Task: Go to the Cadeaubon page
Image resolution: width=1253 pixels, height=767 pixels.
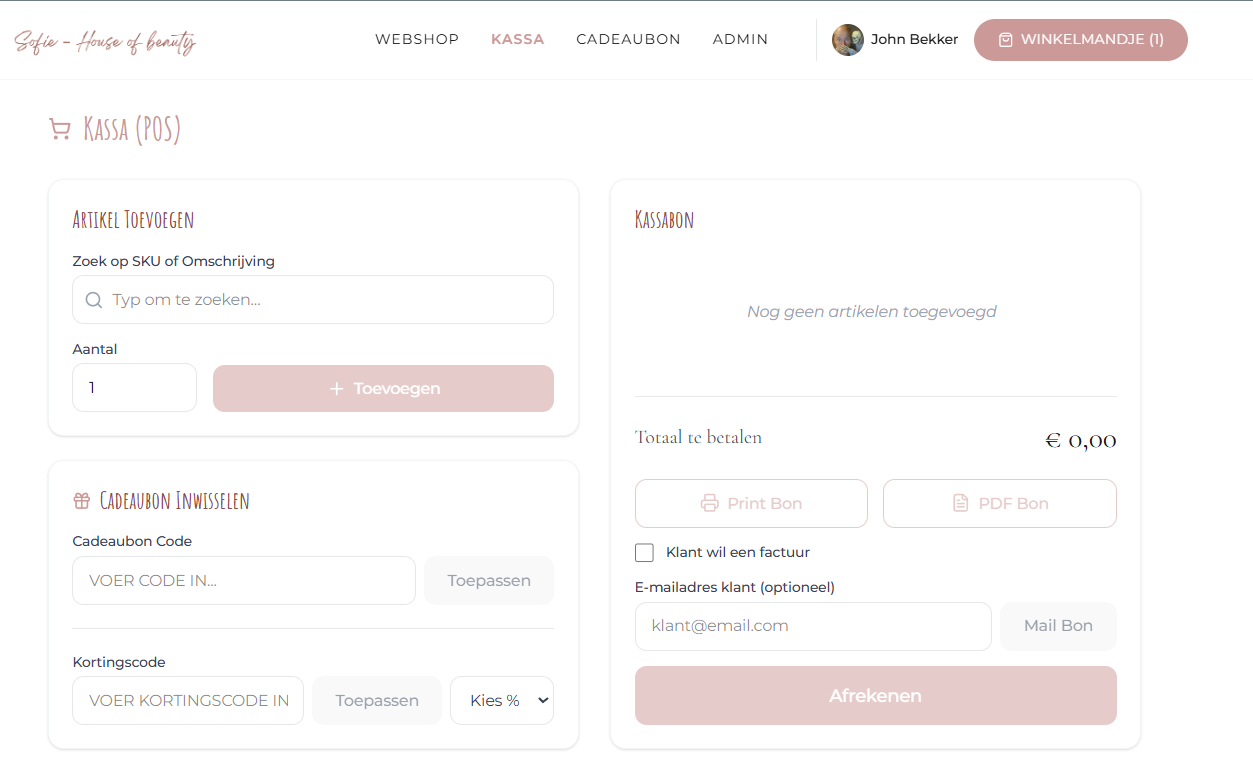Action: [x=628, y=40]
